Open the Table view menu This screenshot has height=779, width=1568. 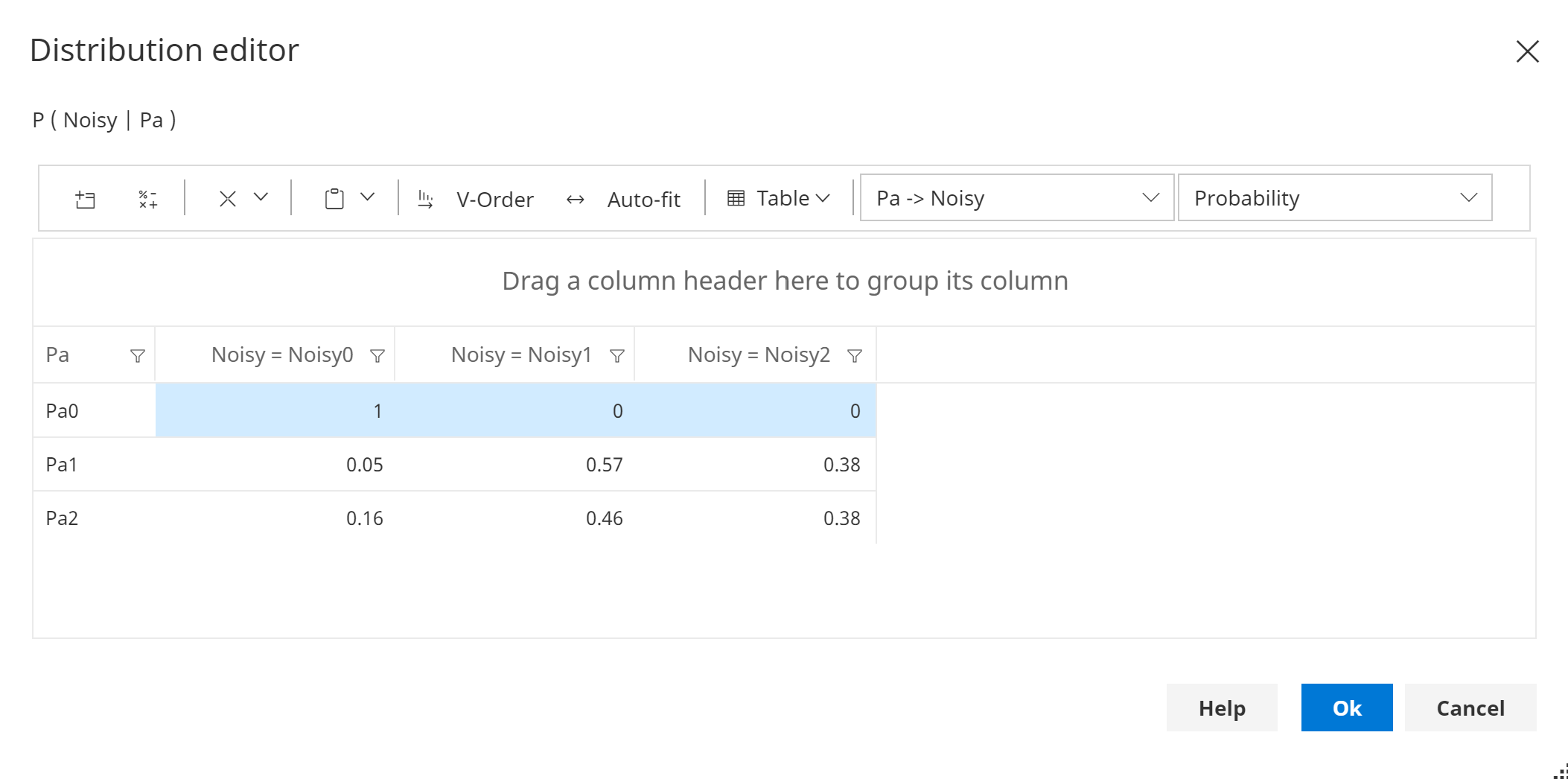(x=778, y=198)
